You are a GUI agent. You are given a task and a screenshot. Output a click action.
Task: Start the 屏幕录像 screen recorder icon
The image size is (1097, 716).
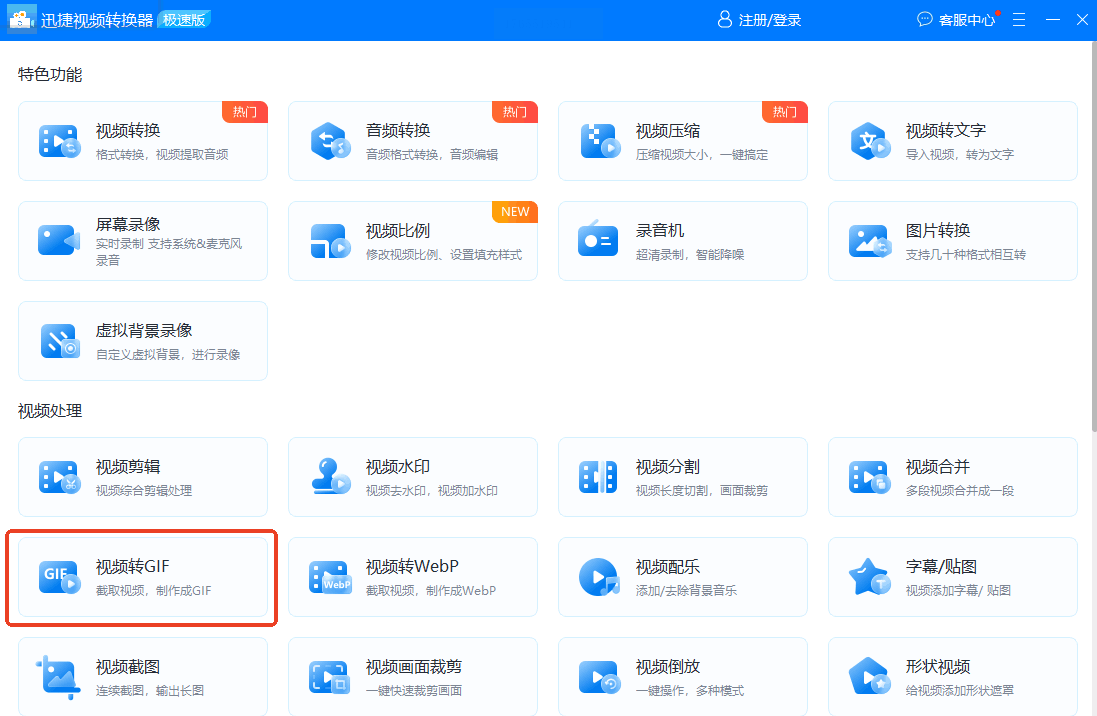(x=59, y=241)
